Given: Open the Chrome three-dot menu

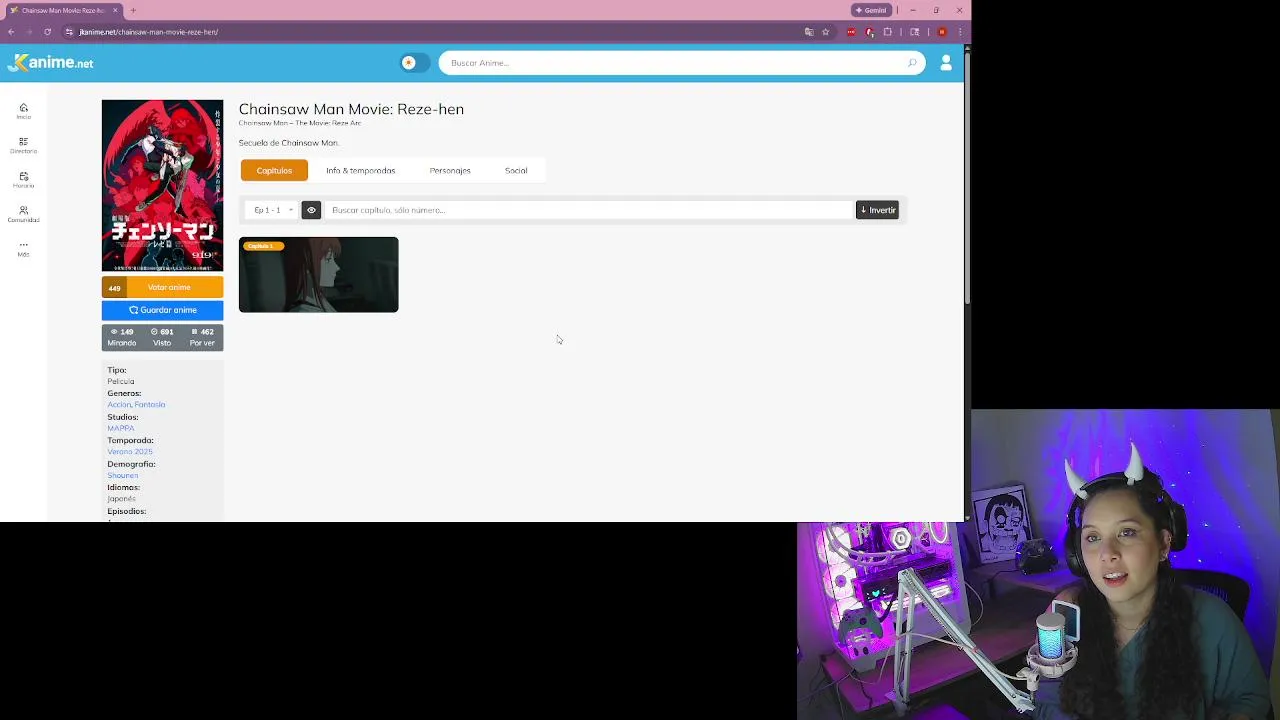Looking at the screenshot, I should 959,32.
